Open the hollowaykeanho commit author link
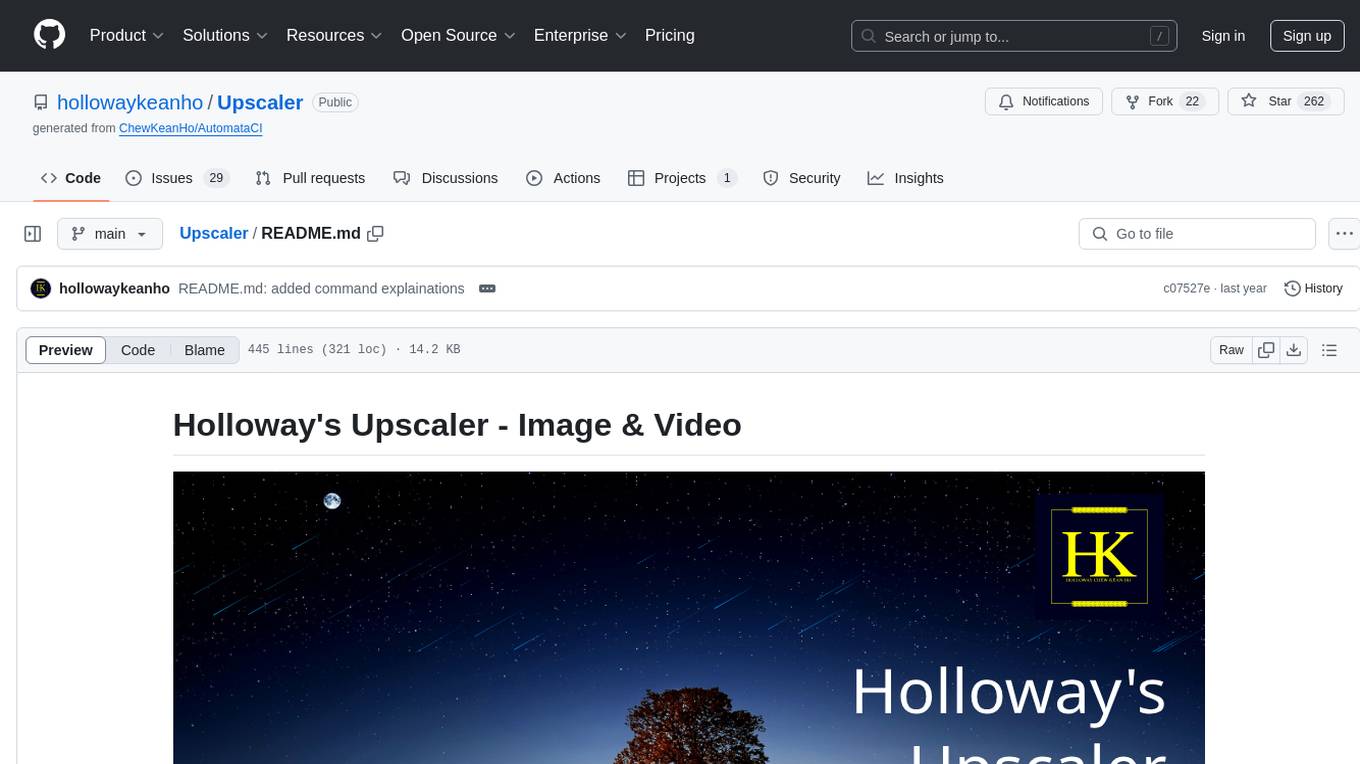 click(114, 288)
